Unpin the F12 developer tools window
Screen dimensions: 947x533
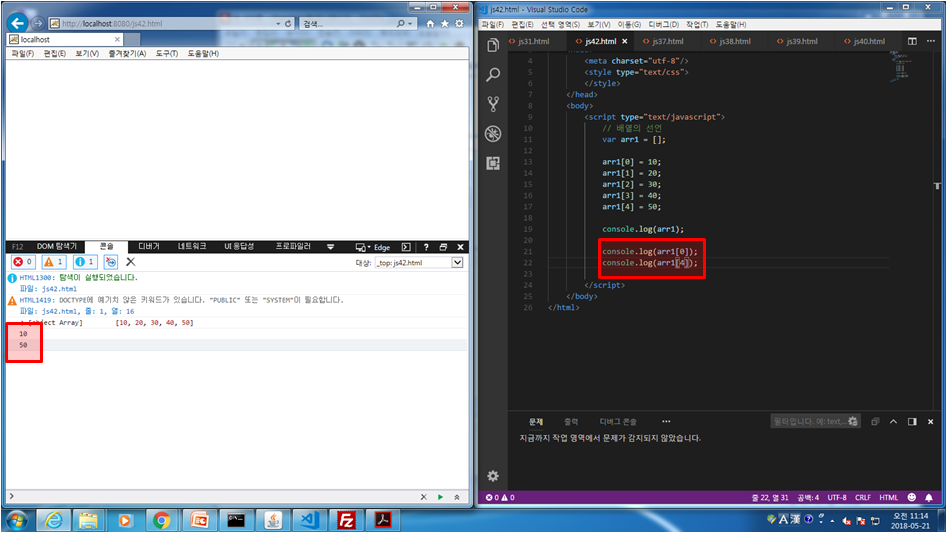pos(443,247)
